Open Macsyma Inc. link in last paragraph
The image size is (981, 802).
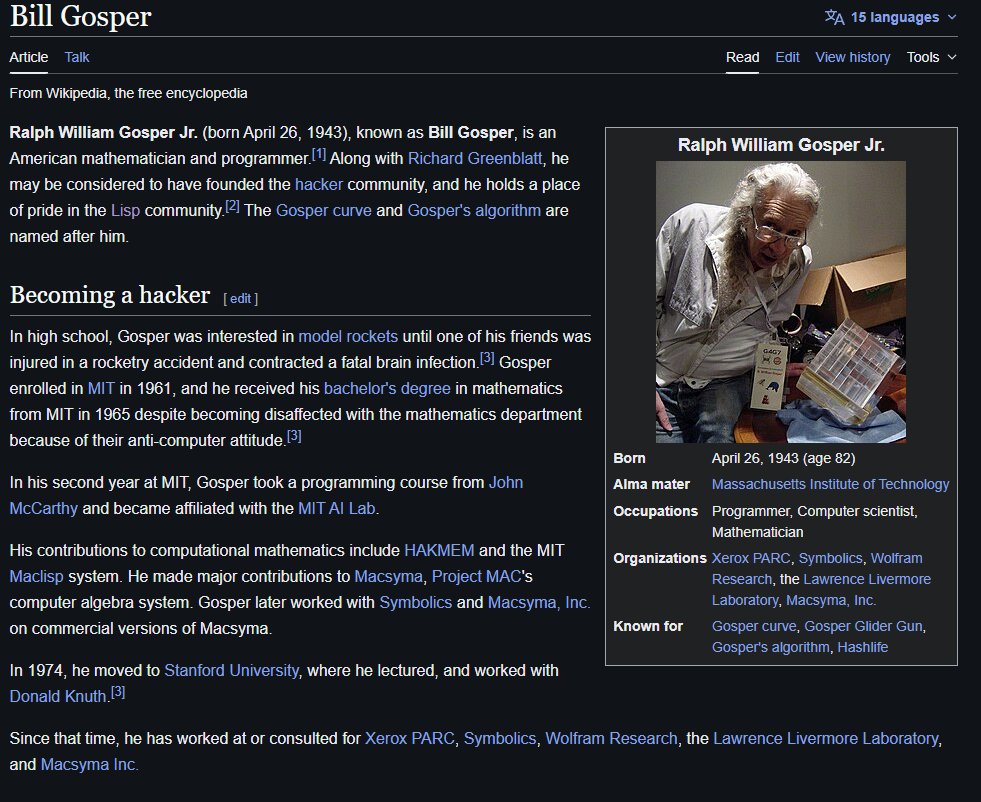coord(89,765)
